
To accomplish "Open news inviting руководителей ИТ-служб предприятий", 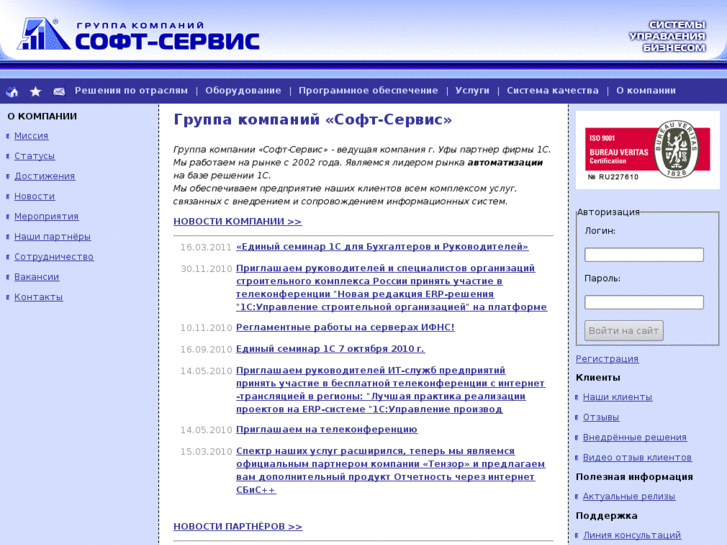I will click(x=390, y=390).
